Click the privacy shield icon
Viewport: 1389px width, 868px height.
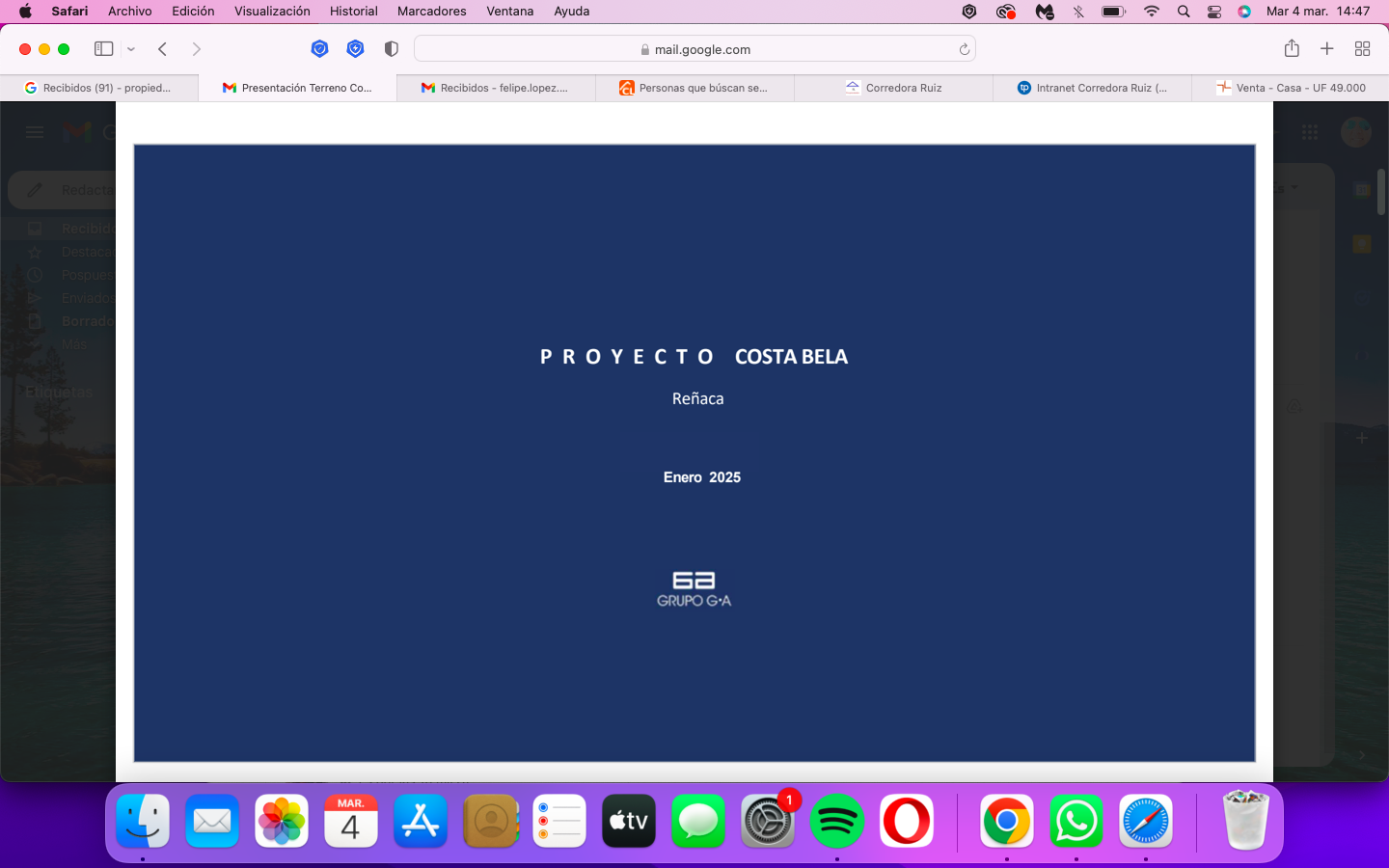tap(391, 49)
